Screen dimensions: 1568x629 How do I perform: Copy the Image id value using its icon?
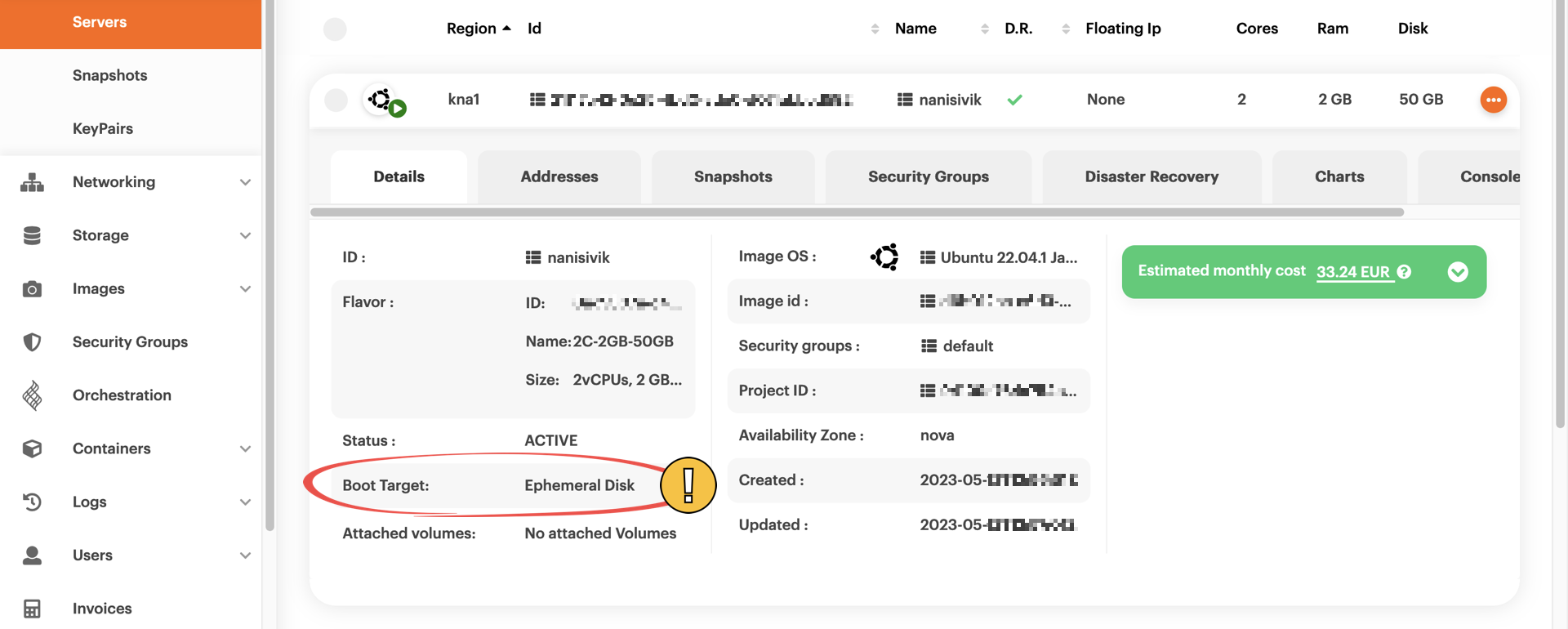pyautogui.click(x=928, y=301)
